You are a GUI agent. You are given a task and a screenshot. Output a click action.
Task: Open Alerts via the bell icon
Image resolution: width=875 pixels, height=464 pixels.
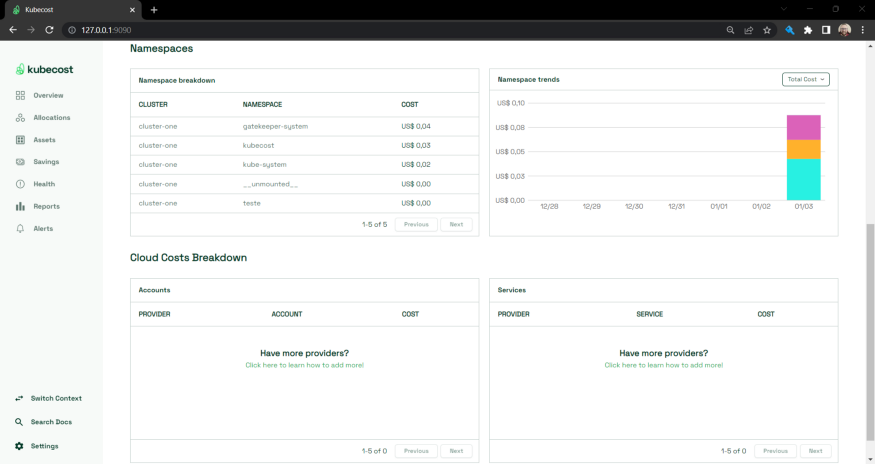click(x=20, y=229)
